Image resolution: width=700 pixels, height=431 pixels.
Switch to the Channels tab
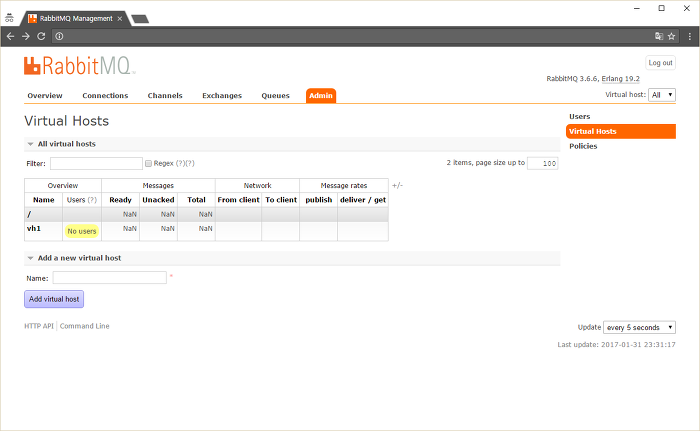165,96
